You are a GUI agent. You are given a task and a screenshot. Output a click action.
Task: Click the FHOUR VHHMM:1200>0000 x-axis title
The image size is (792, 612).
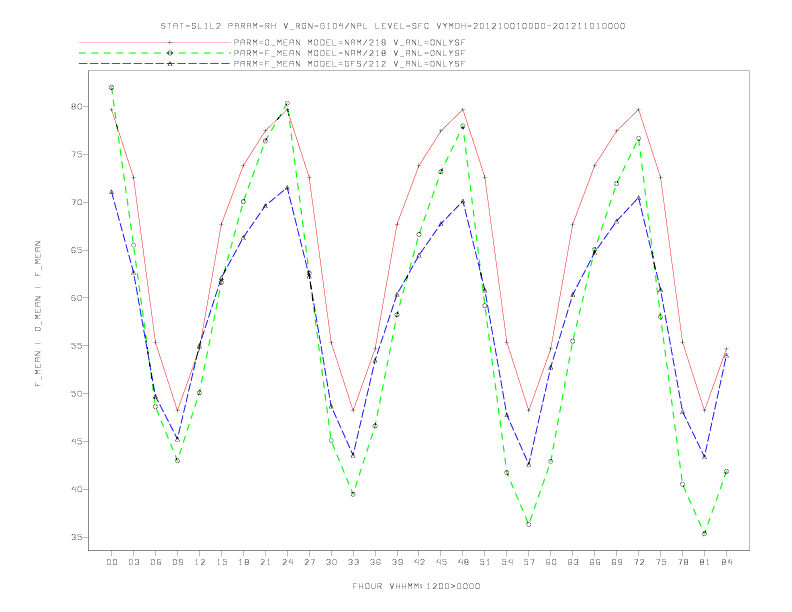(x=416, y=586)
